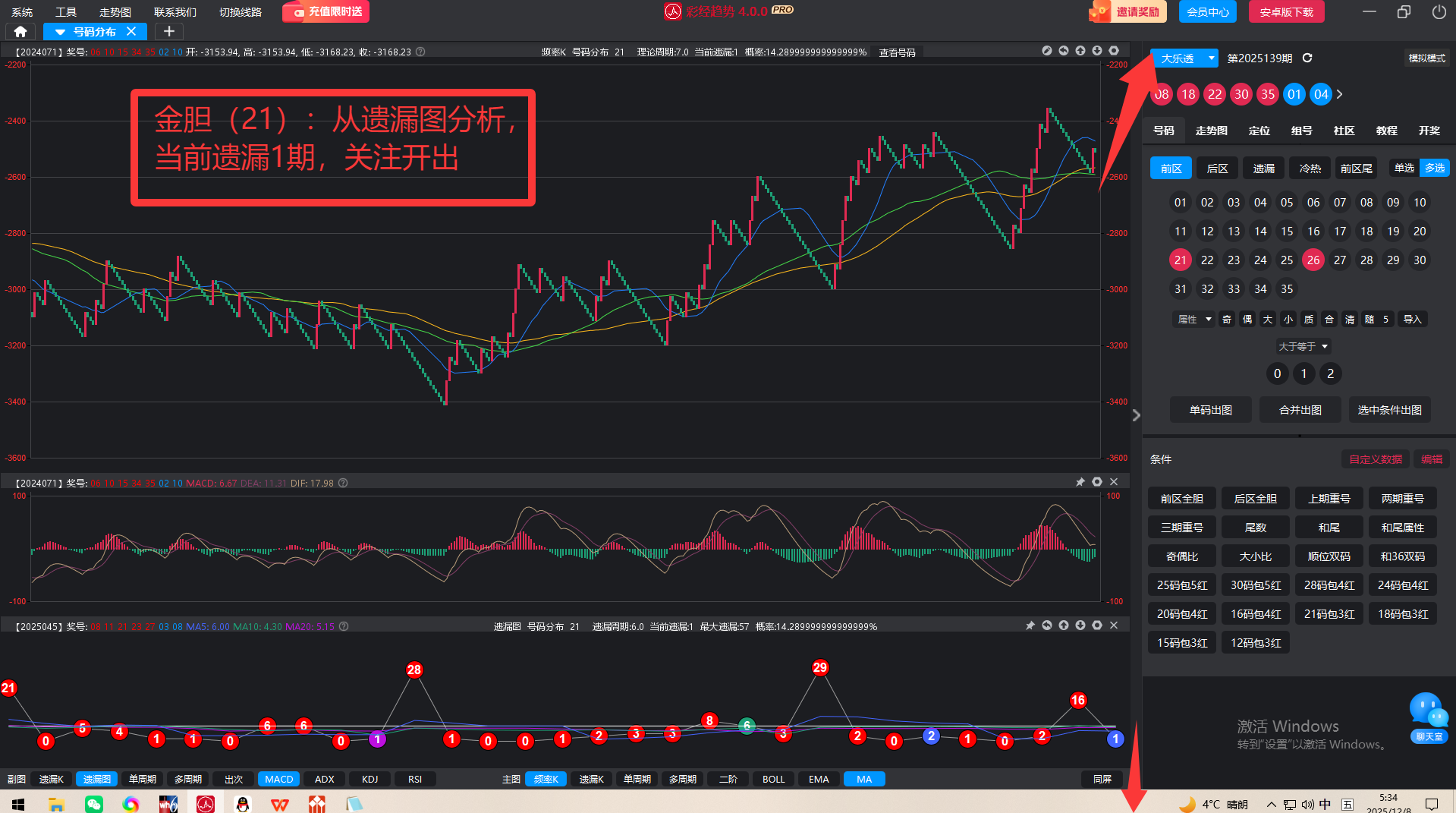
Task: Move the omission chart panel up
Action: [1064, 626]
